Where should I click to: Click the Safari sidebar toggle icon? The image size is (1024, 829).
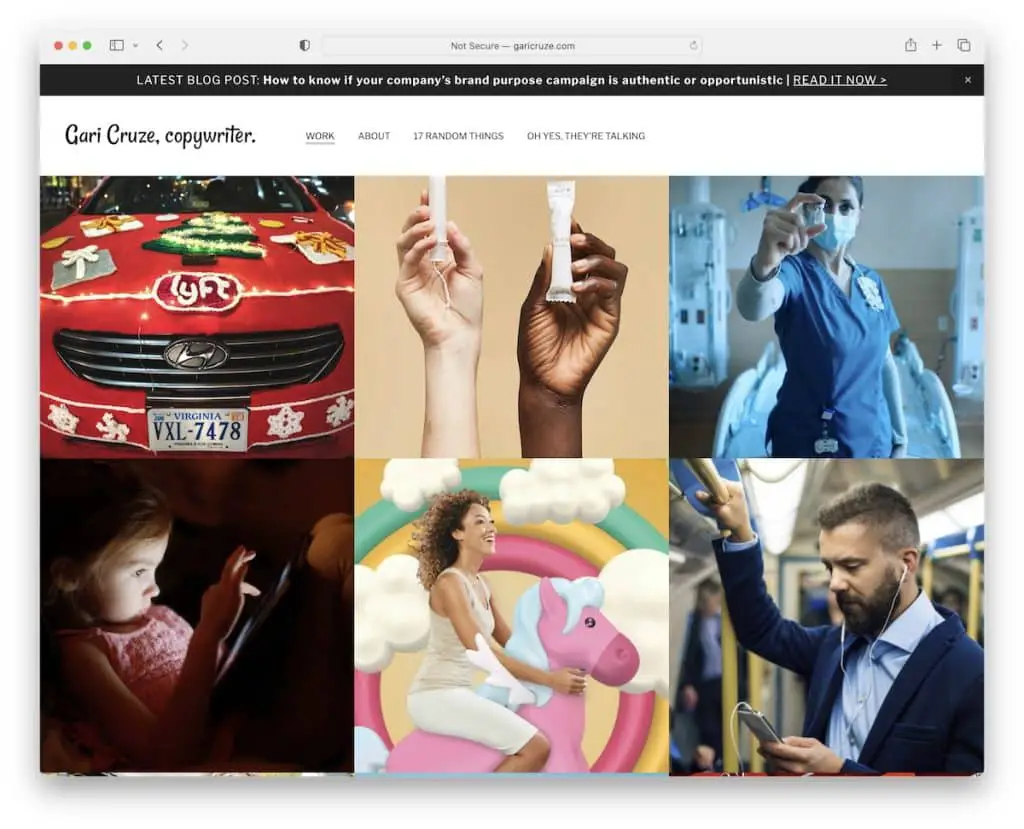[x=116, y=45]
